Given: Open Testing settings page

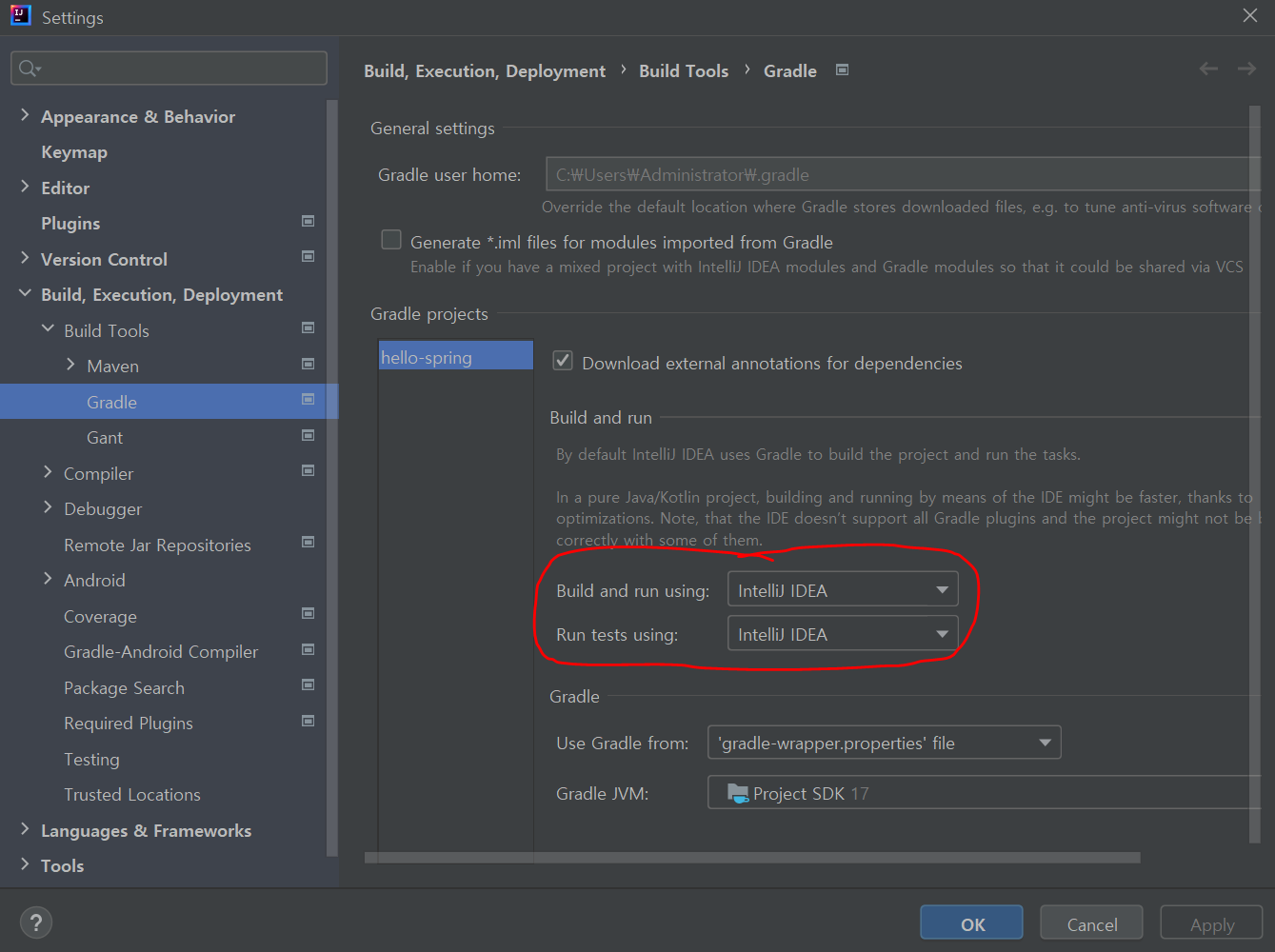Looking at the screenshot, I should 91,759.
